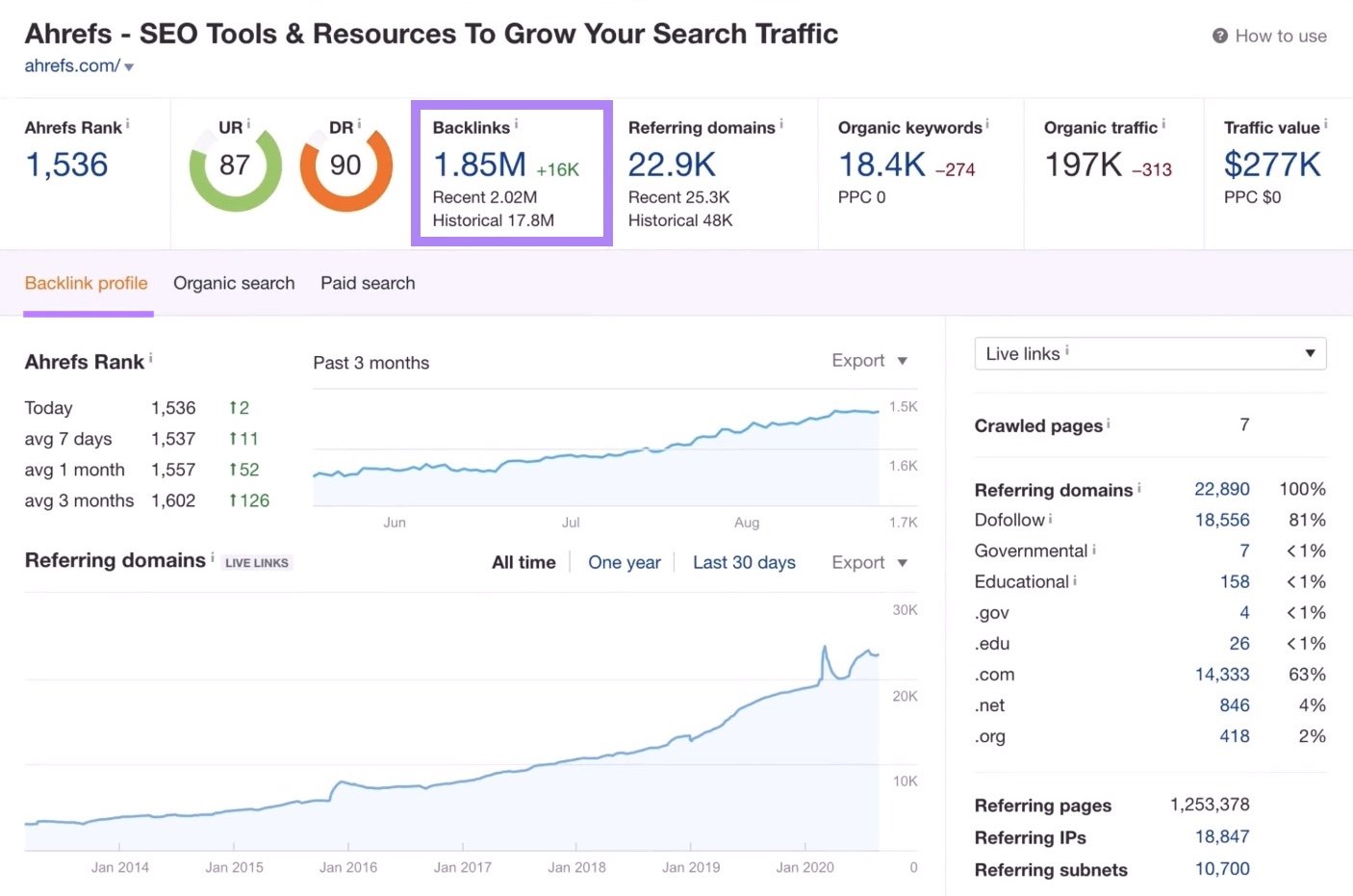
Task: Switch to the Organic search tab
Action: [x=234, y=283]
